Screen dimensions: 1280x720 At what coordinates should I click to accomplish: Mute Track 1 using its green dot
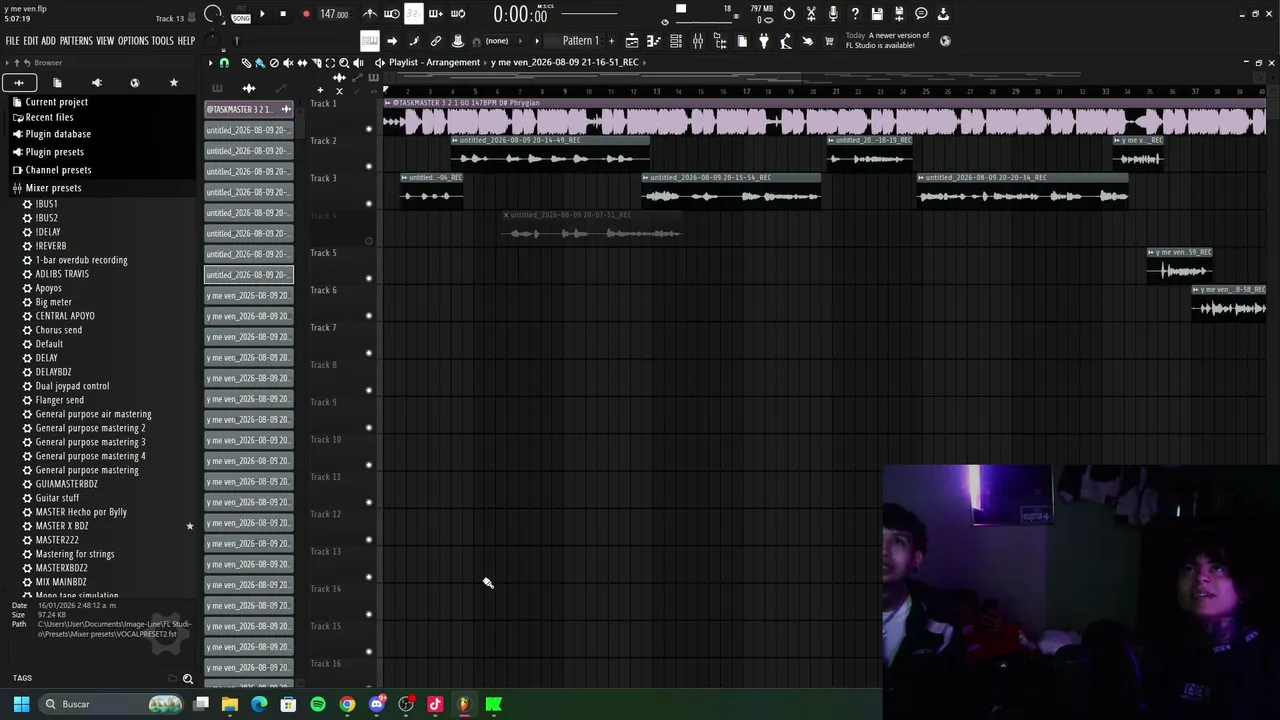(x=369, y=129)
